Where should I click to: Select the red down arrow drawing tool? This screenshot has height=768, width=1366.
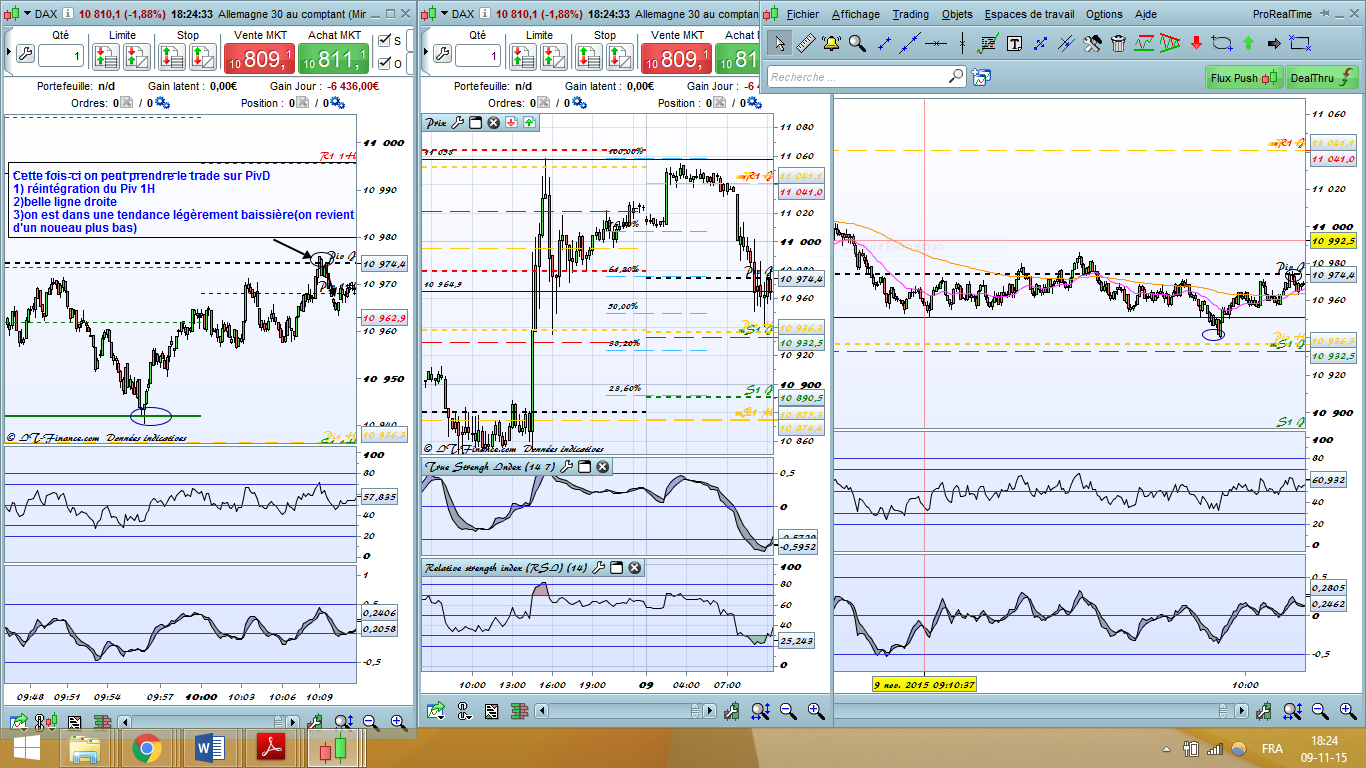[x=1196, y=43]
